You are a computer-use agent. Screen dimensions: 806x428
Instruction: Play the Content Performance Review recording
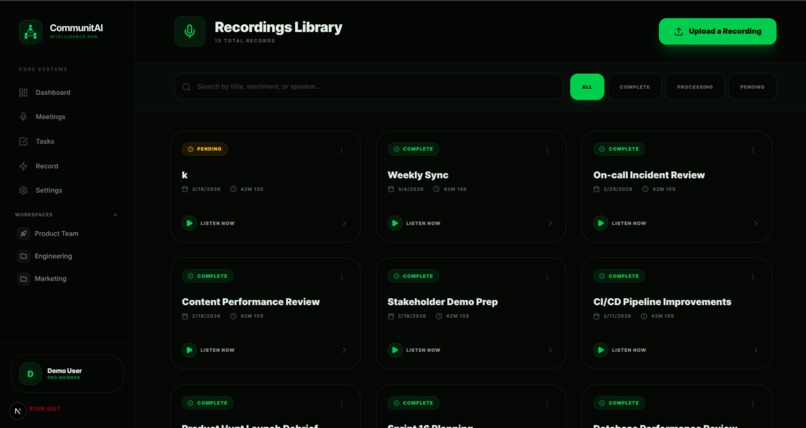(x=189, y=350)
